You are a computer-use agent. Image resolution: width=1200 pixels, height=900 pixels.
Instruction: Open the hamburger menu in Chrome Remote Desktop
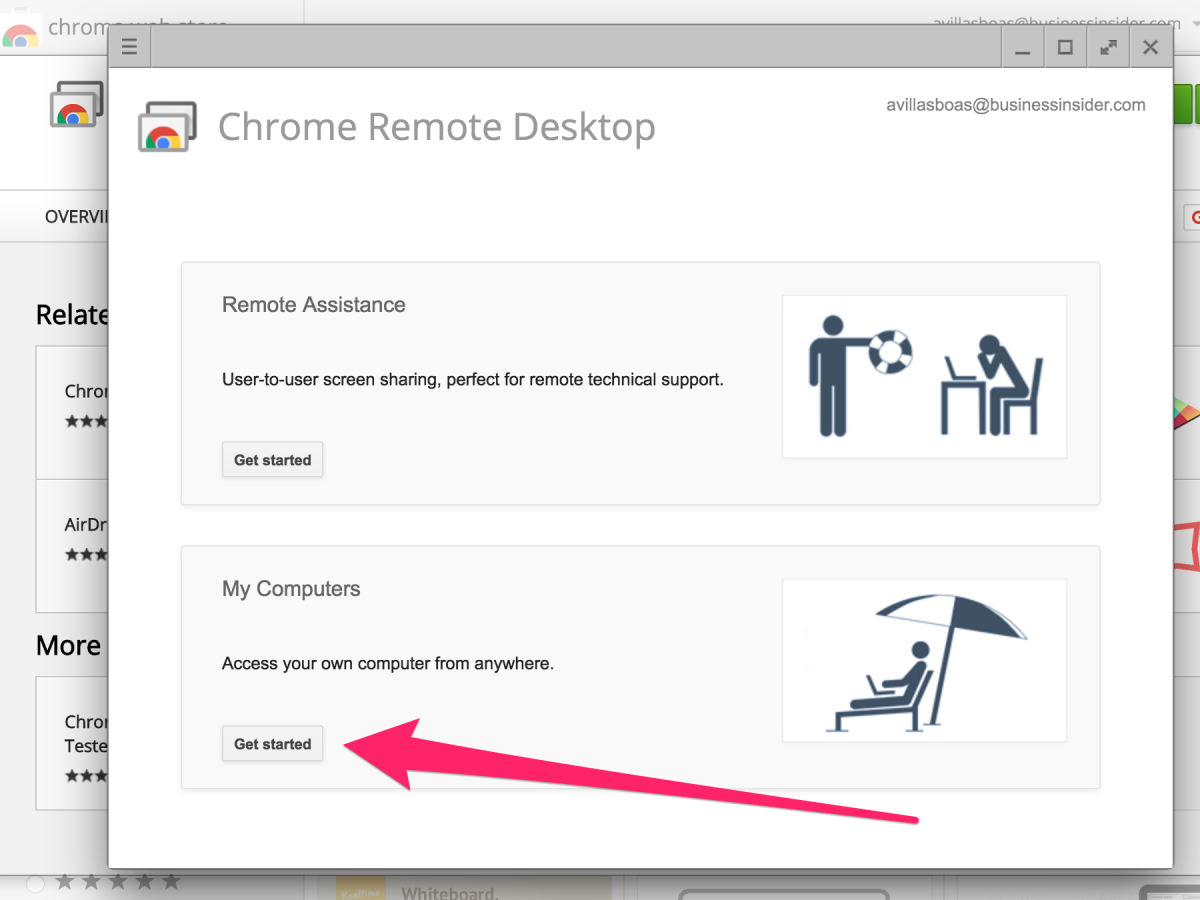pos(129,47)
